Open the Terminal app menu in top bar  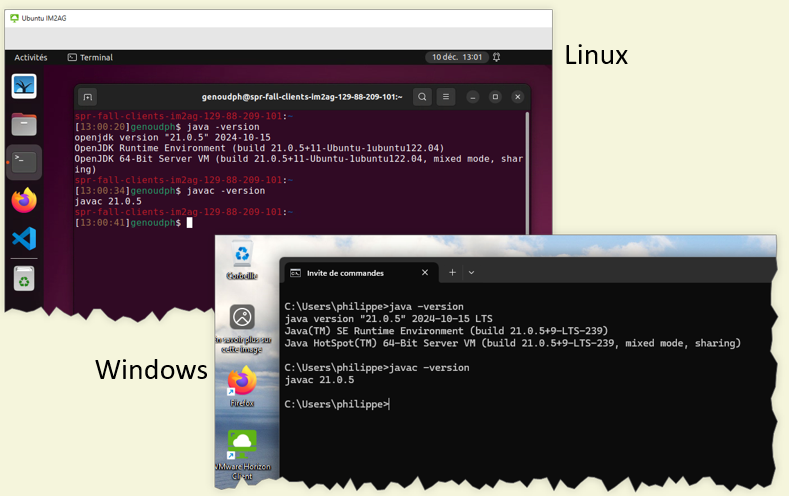point(90,57)
